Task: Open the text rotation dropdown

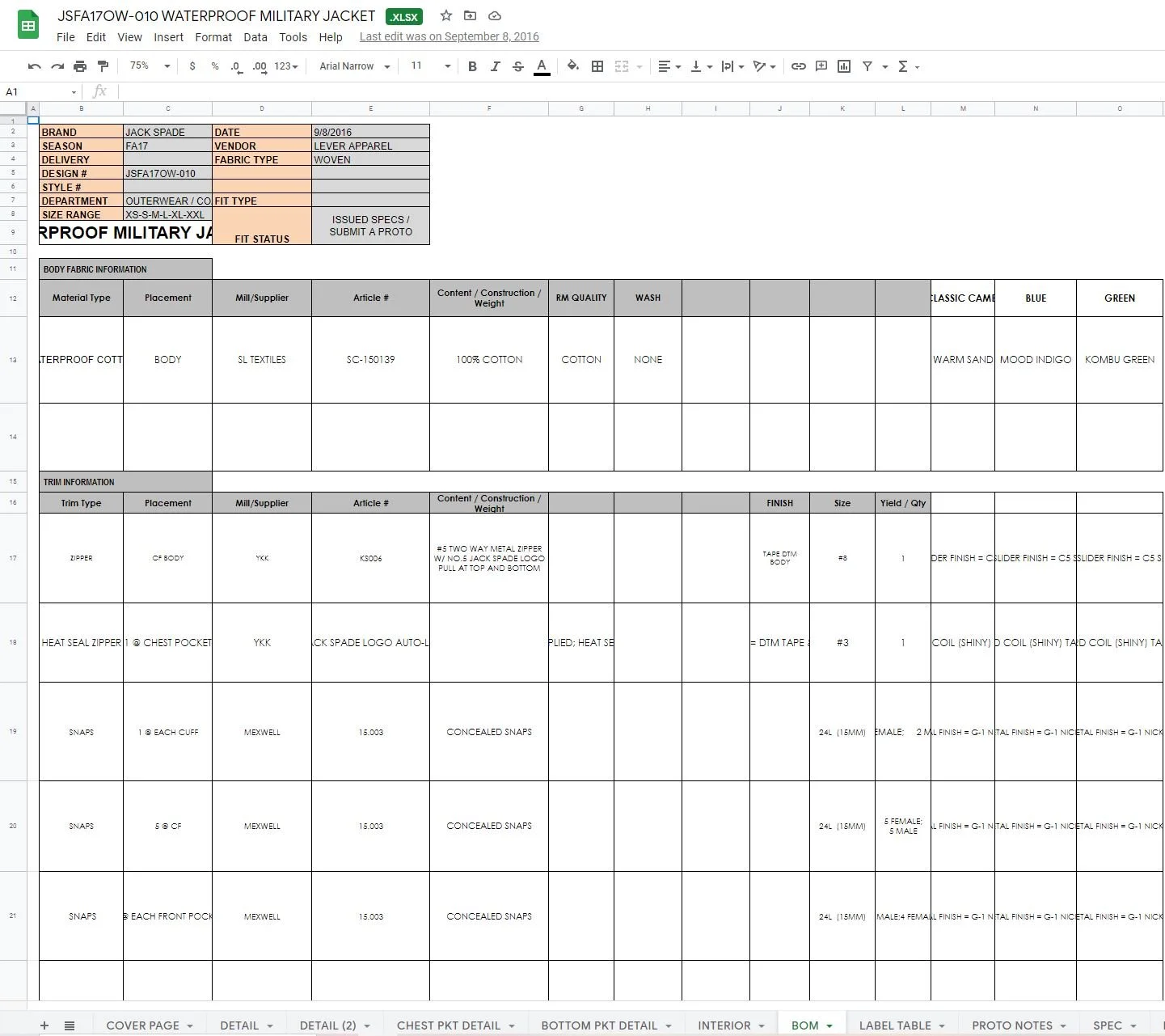Action: 765,66
